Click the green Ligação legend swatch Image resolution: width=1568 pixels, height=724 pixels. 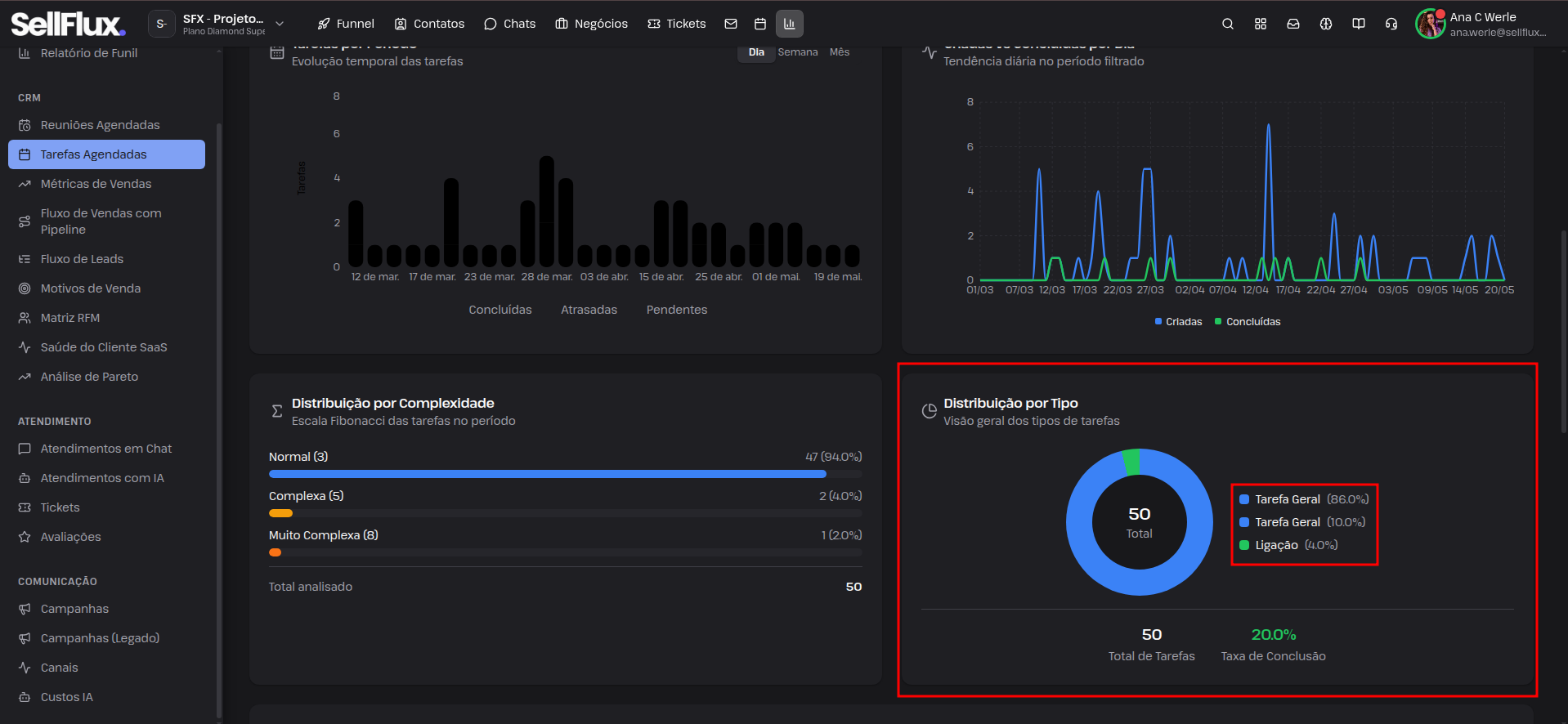coord(1244,545)
